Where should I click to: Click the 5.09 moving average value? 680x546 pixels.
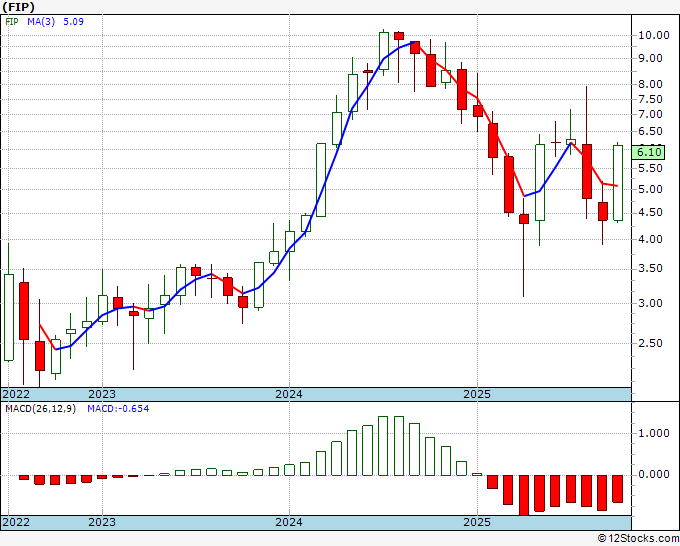tap(73, 22)
